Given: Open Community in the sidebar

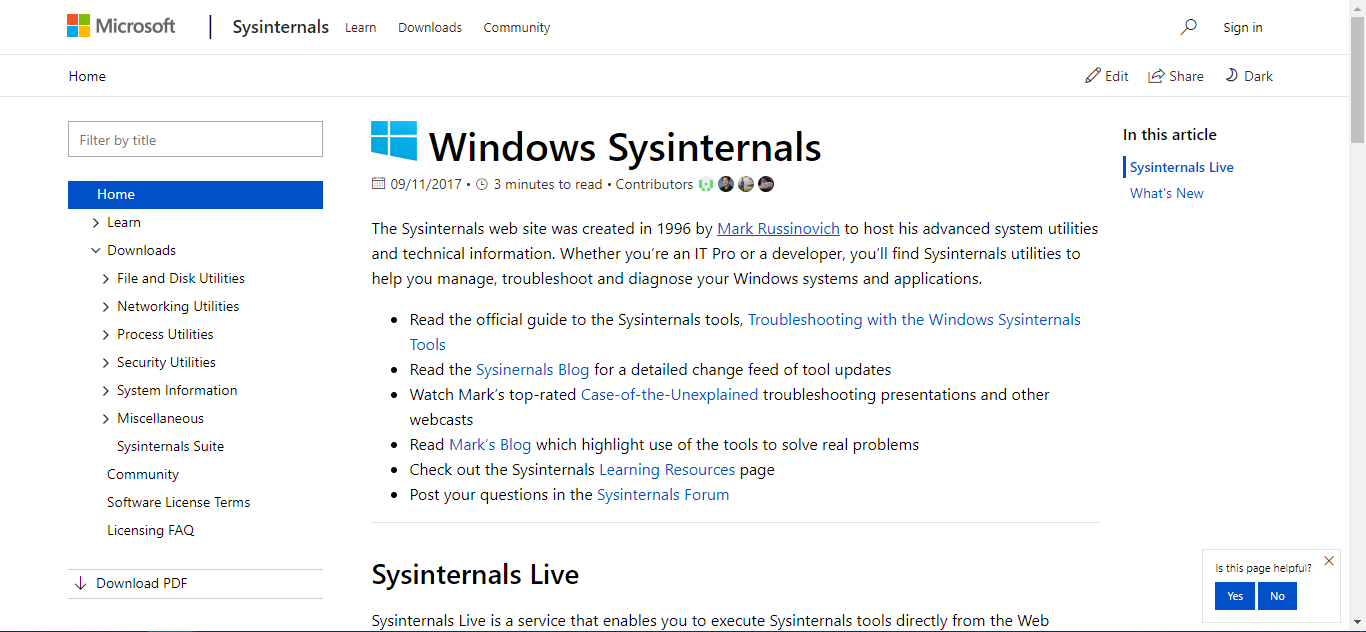Looking at the screenshot, I should click(143, 475).
